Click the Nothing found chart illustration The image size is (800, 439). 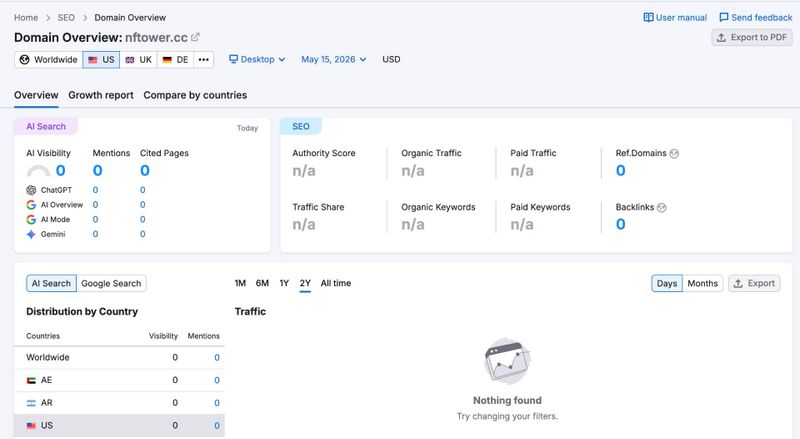click(x=507, y=361)
